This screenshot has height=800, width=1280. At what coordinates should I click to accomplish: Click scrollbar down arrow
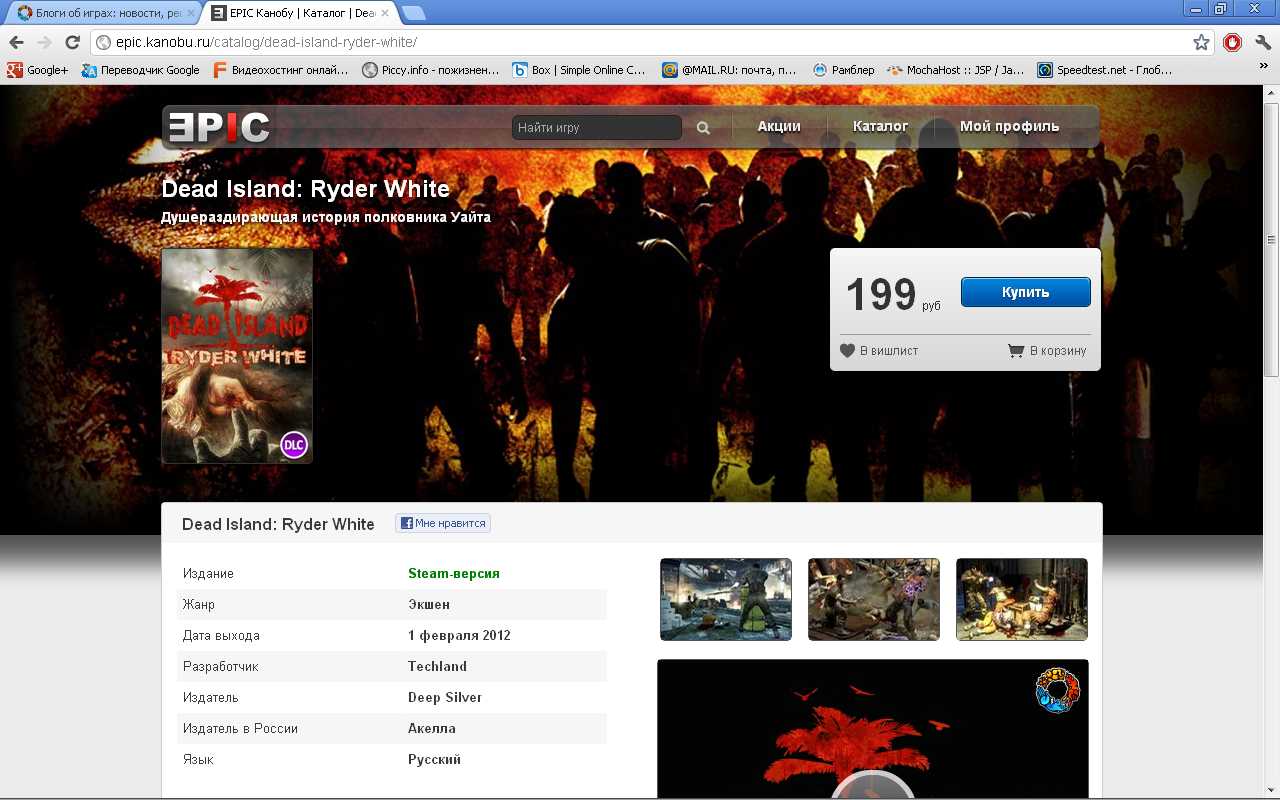coord(1271,790)
